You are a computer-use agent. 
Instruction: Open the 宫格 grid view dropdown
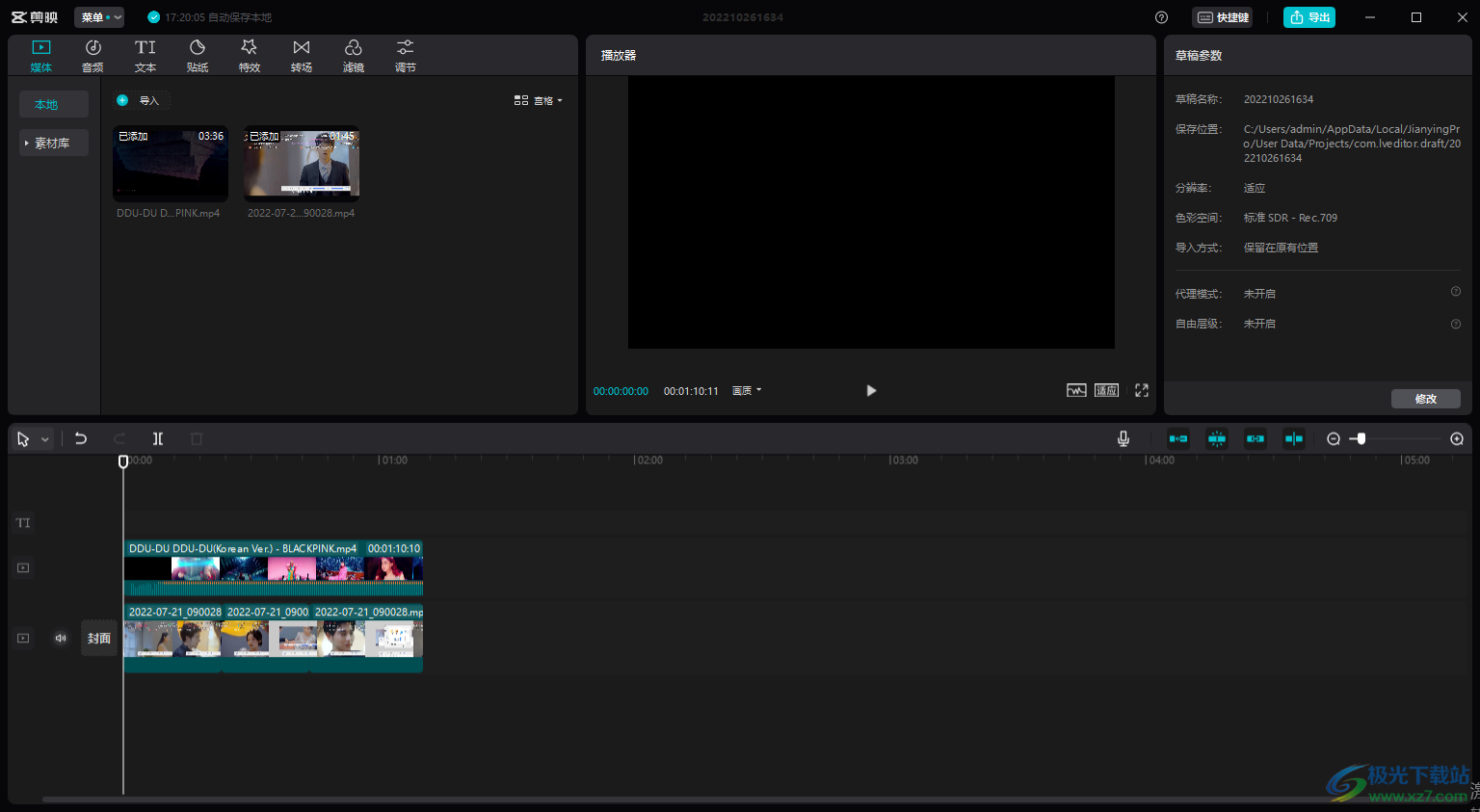tap(538, 100)
